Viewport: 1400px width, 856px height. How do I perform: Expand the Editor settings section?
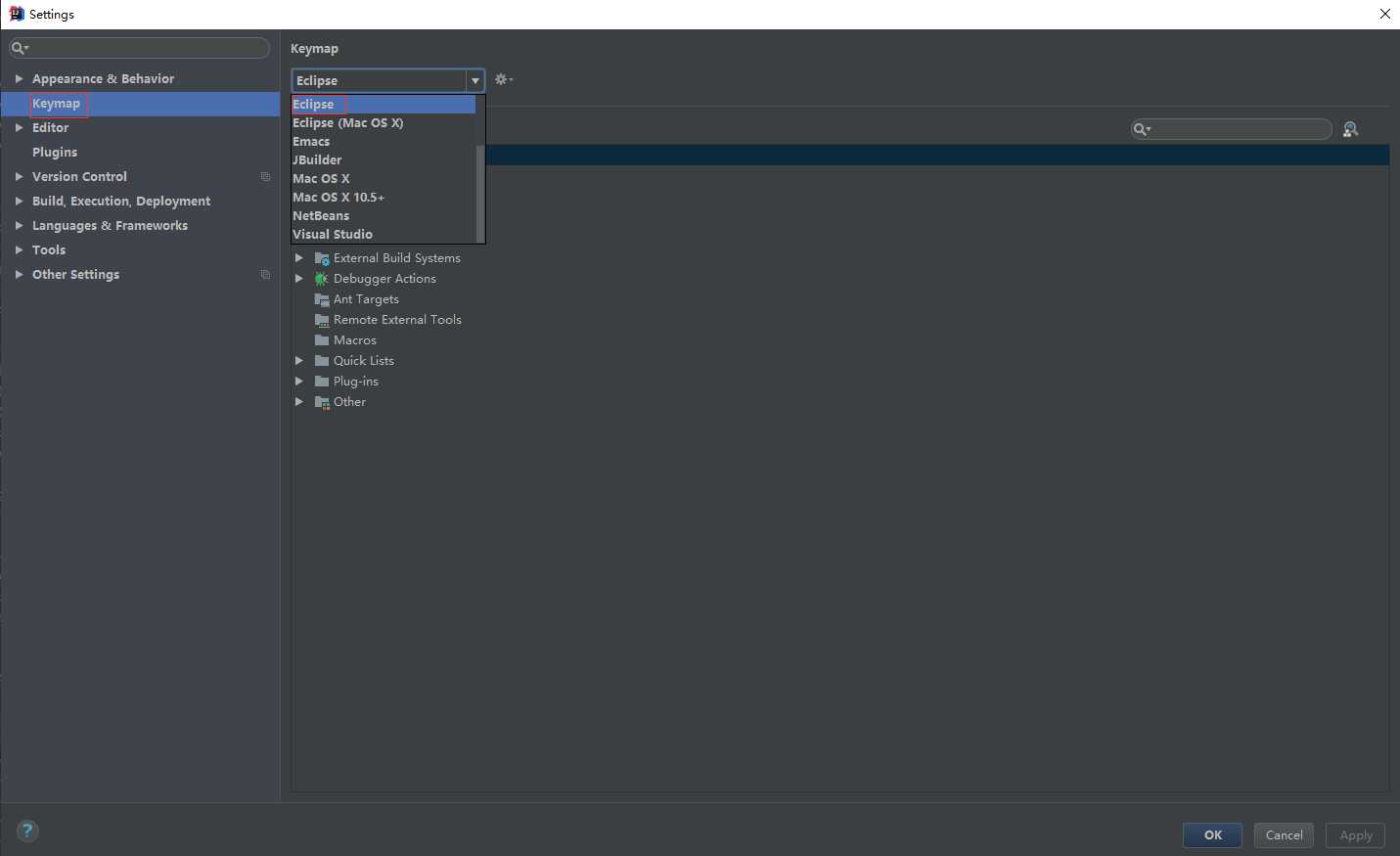pyautogui.click(x=19, y=127)
